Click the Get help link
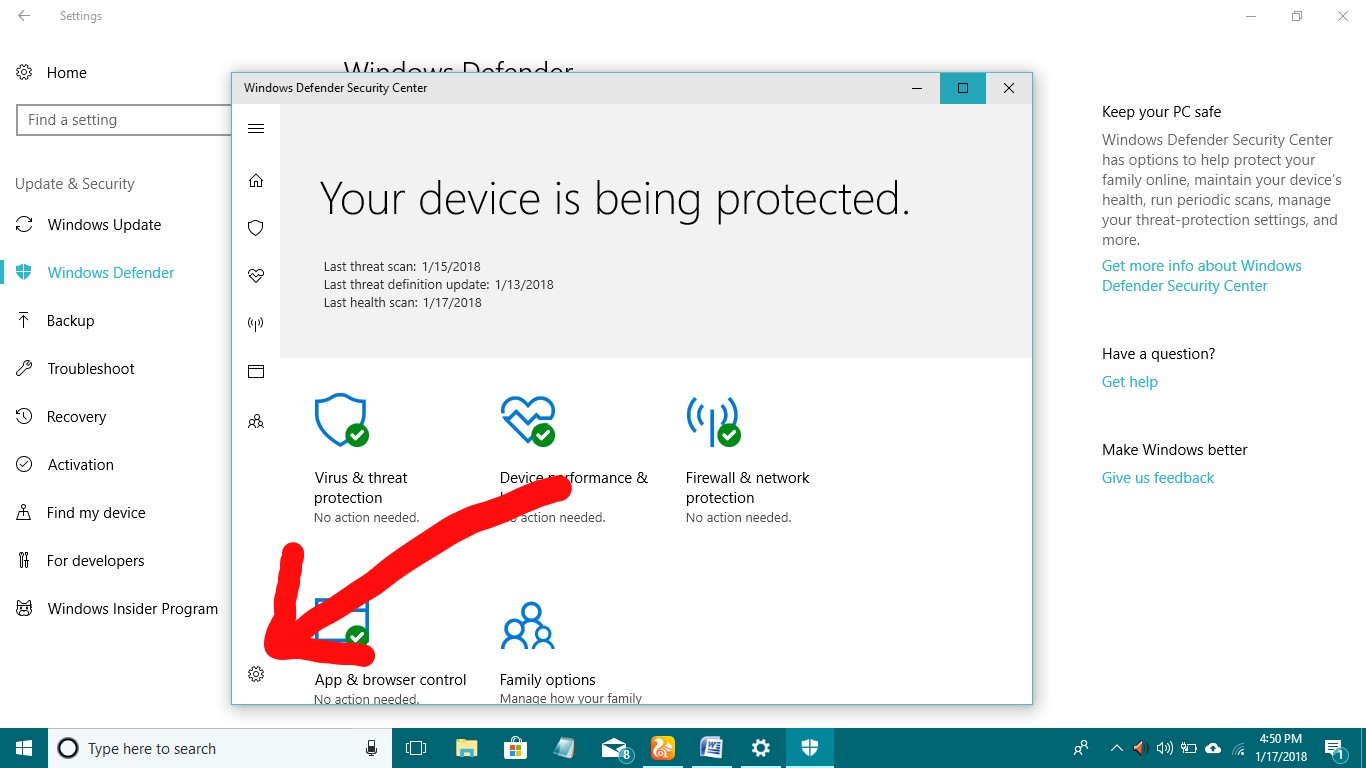The width and height of the screenshot is (1366, 768). click(x=1130, y=382)
